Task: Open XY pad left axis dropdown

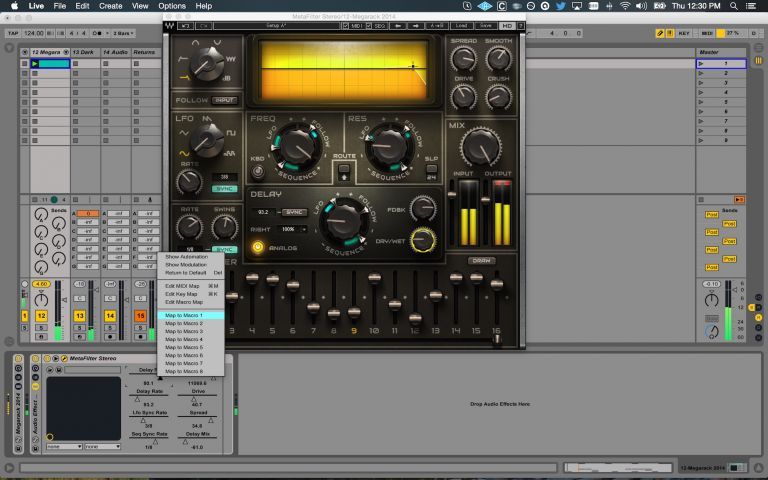Action: tap(64, 447)
